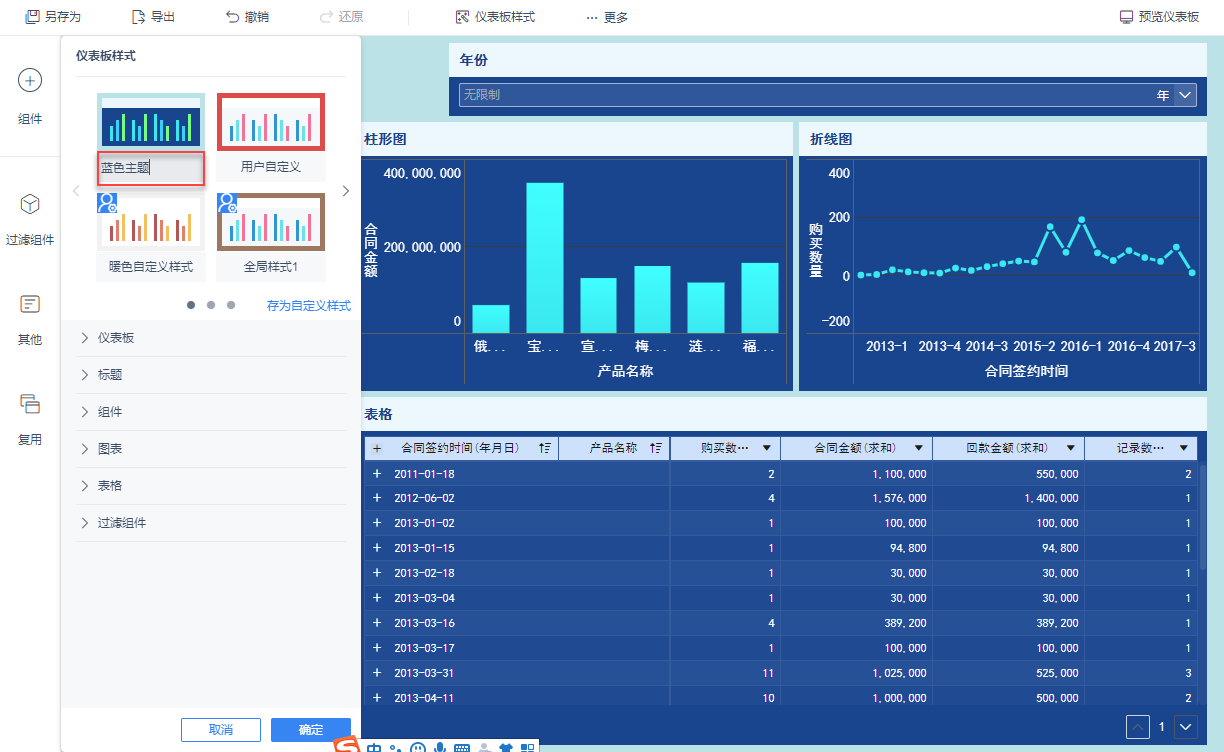
Task: Click the 组件 add component icon
Action: pos(30,81)
